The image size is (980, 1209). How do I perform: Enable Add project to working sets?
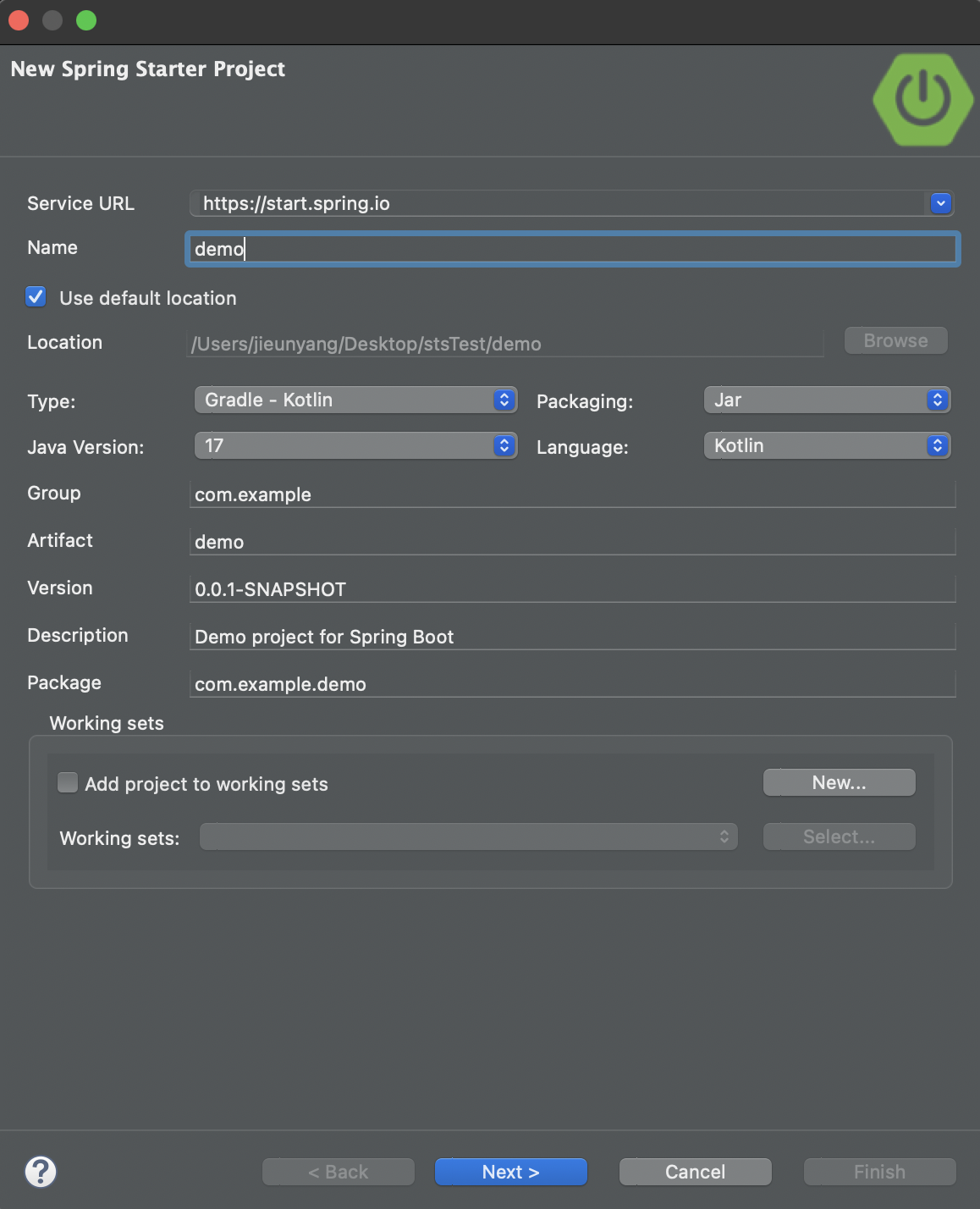tap(68, 782)
